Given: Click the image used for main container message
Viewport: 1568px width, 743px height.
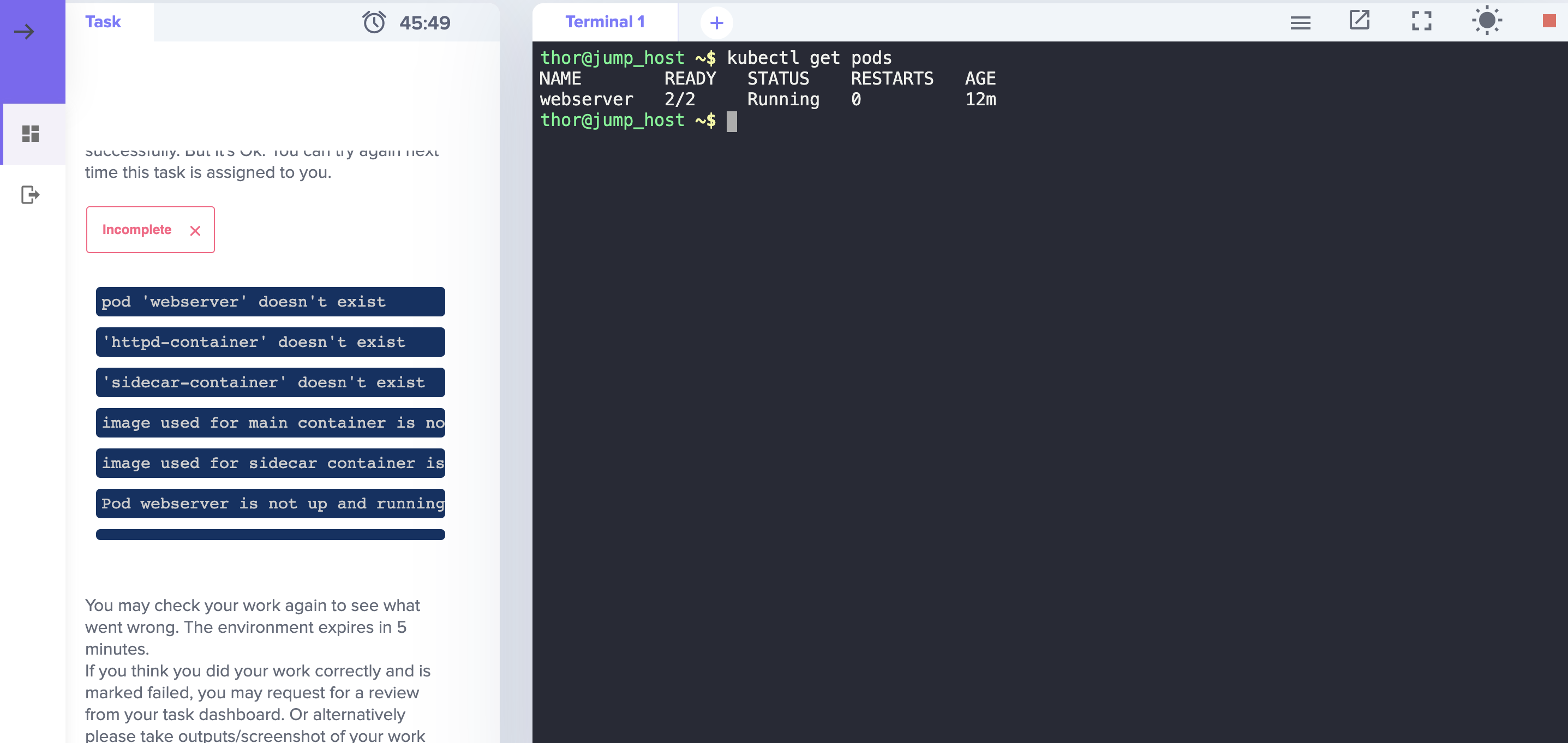Looking at the screenshot, I should click(270, 423).
